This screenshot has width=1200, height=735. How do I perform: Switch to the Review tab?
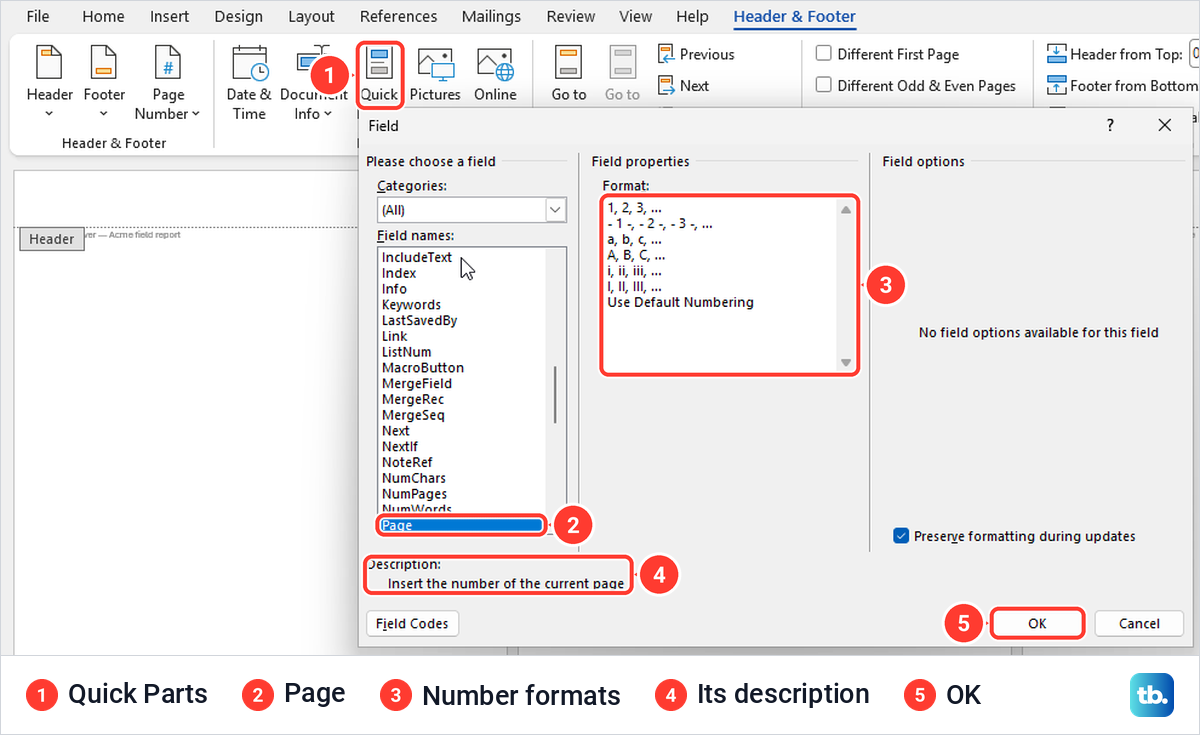click(571, 16)
